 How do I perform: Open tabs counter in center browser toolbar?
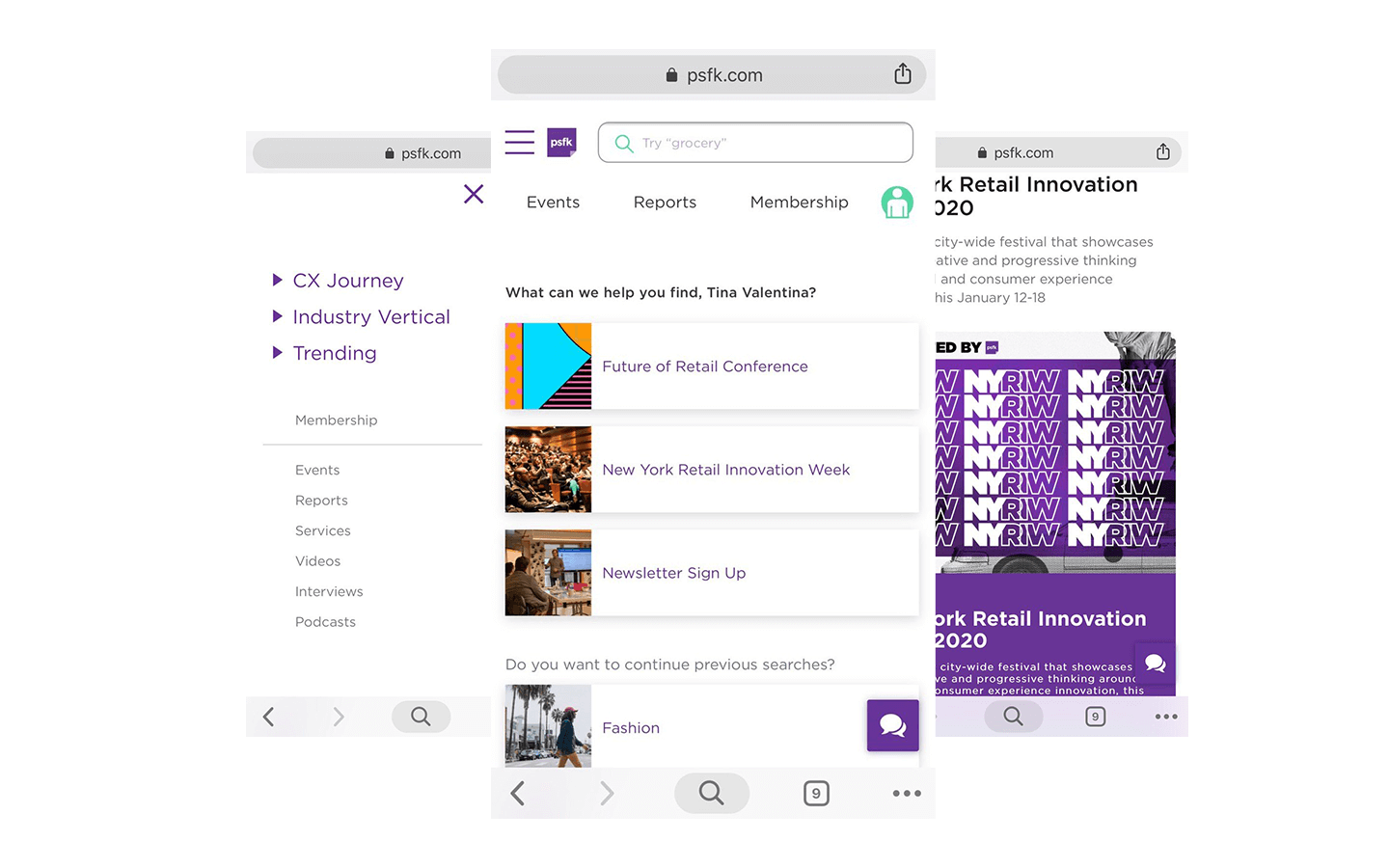click(816, 793)
